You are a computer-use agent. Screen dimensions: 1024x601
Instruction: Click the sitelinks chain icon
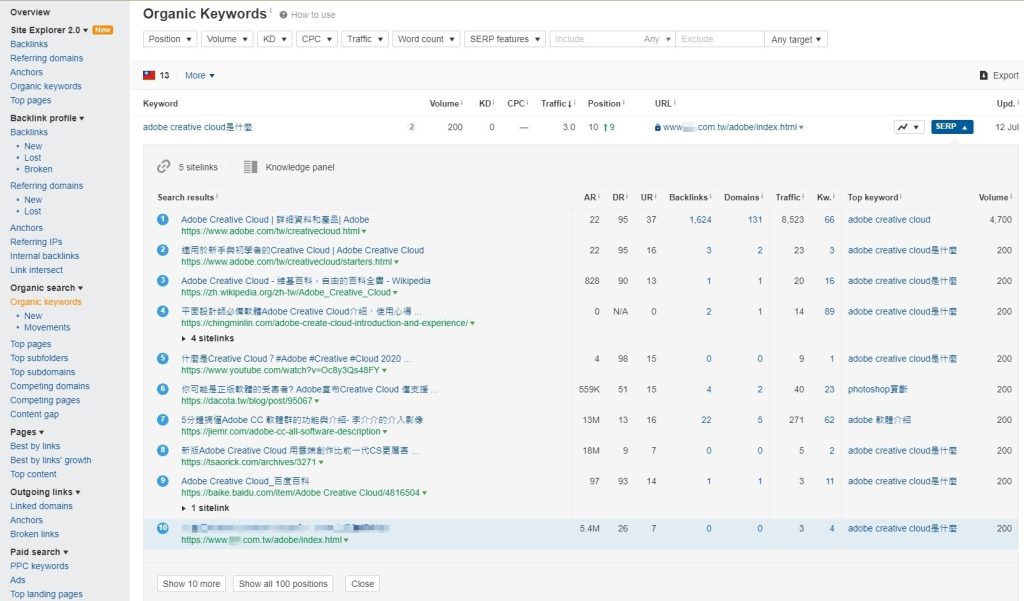(x=163, y=167)
